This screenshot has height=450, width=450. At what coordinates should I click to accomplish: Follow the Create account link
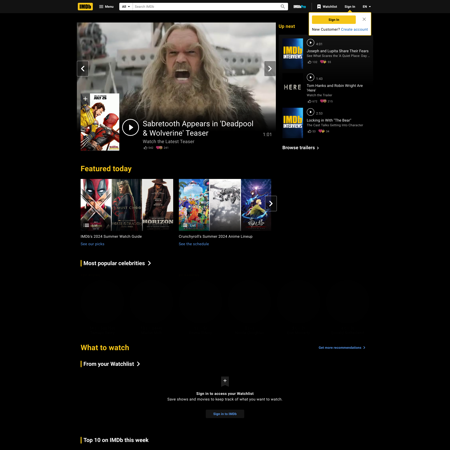click(354, 29)
